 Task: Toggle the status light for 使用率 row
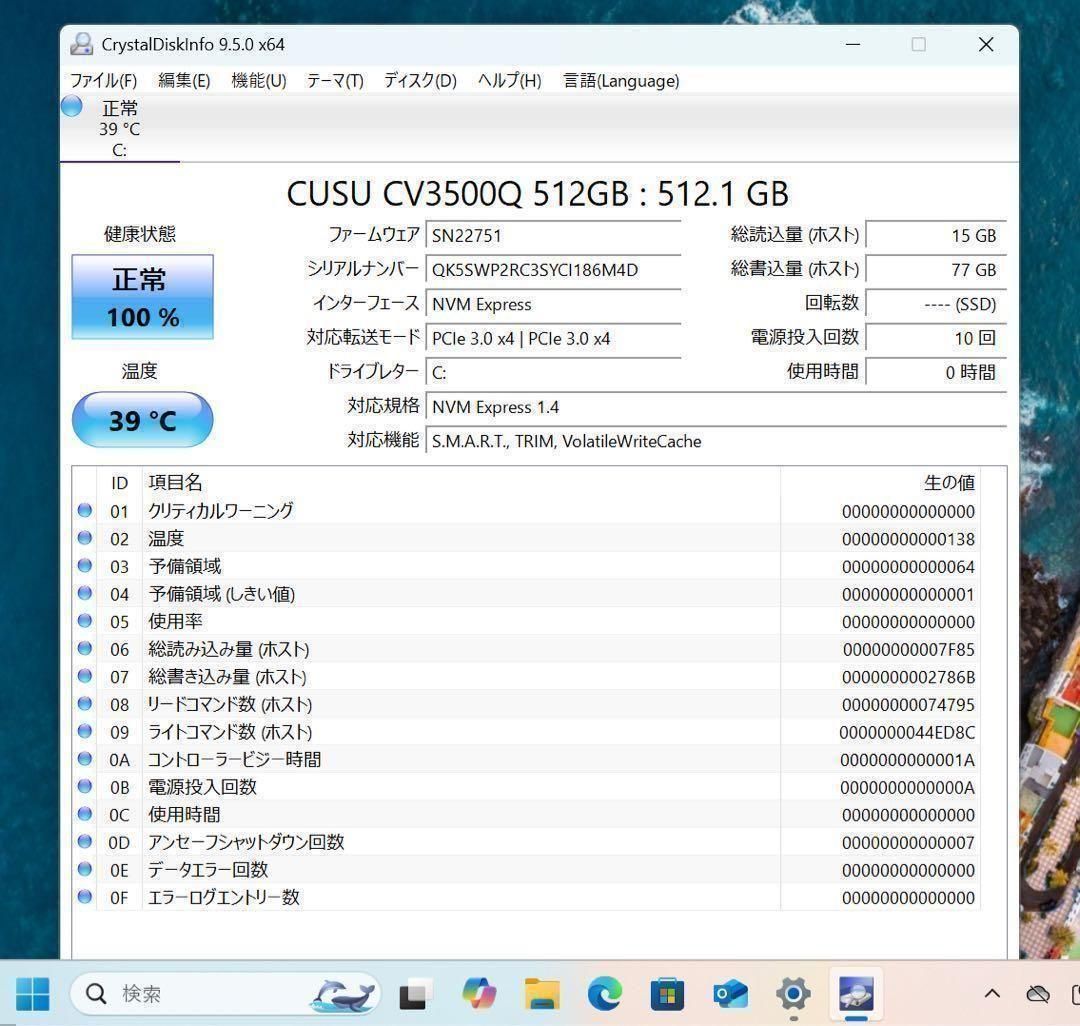point(84,621)
